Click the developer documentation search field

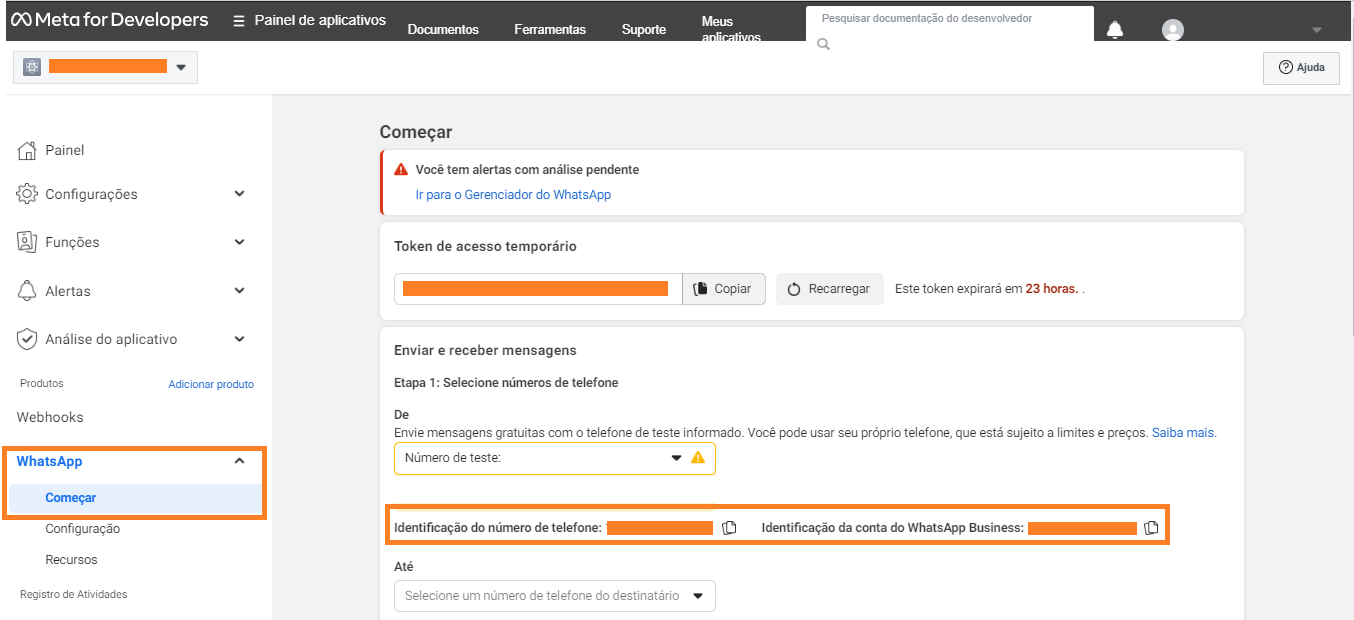click(950, 24)
